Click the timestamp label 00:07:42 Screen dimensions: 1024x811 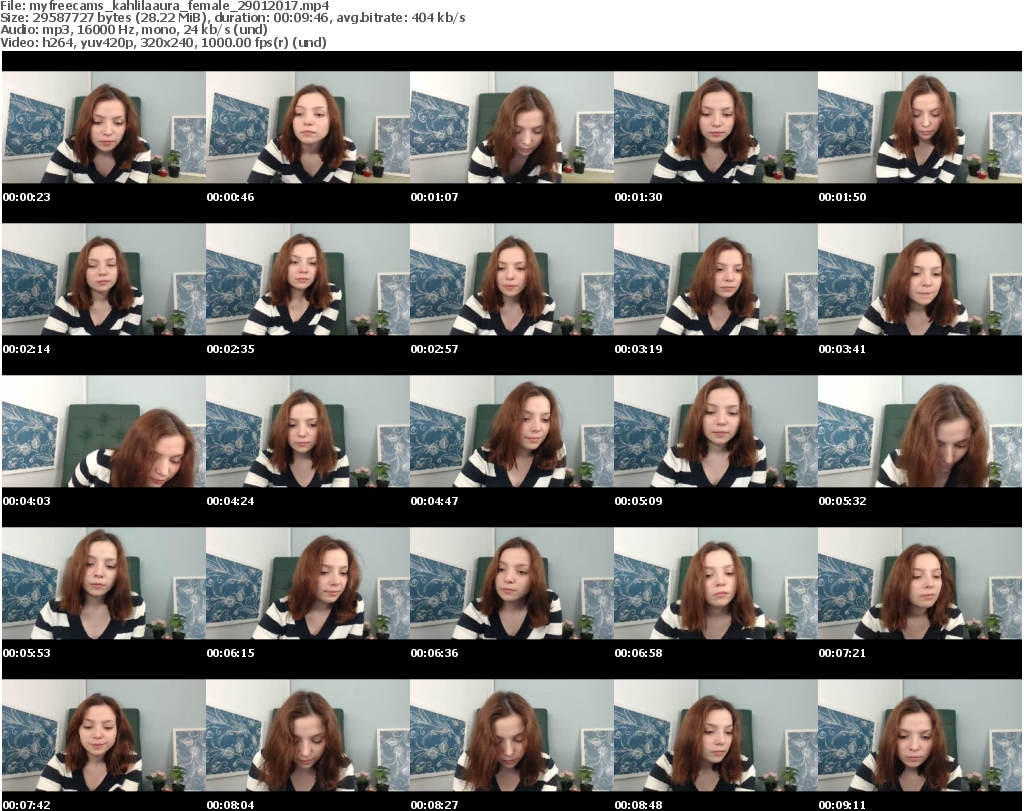27,805
